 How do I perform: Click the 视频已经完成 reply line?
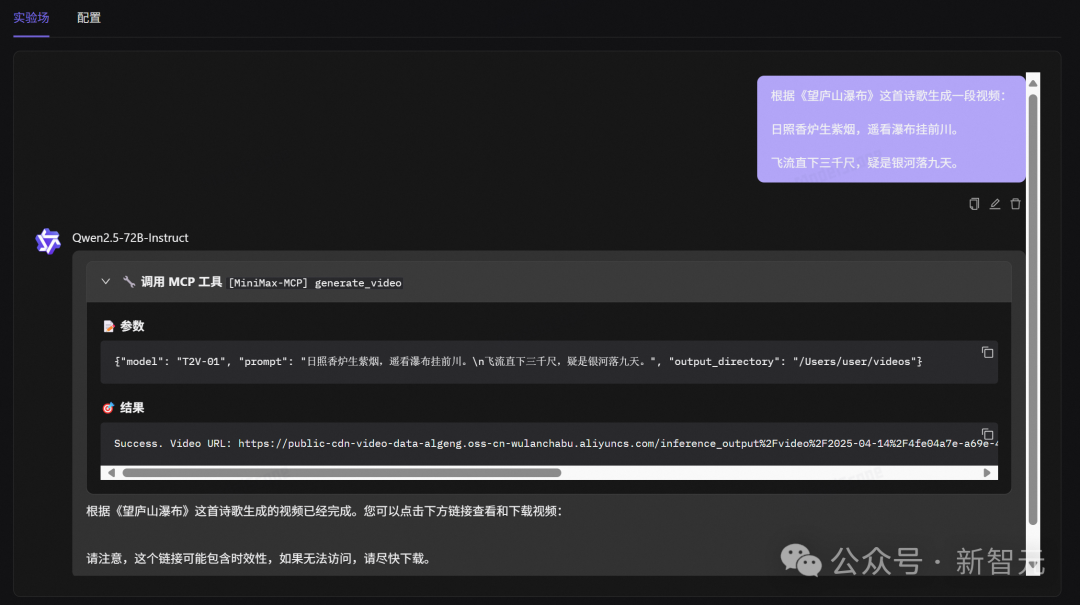324,511
